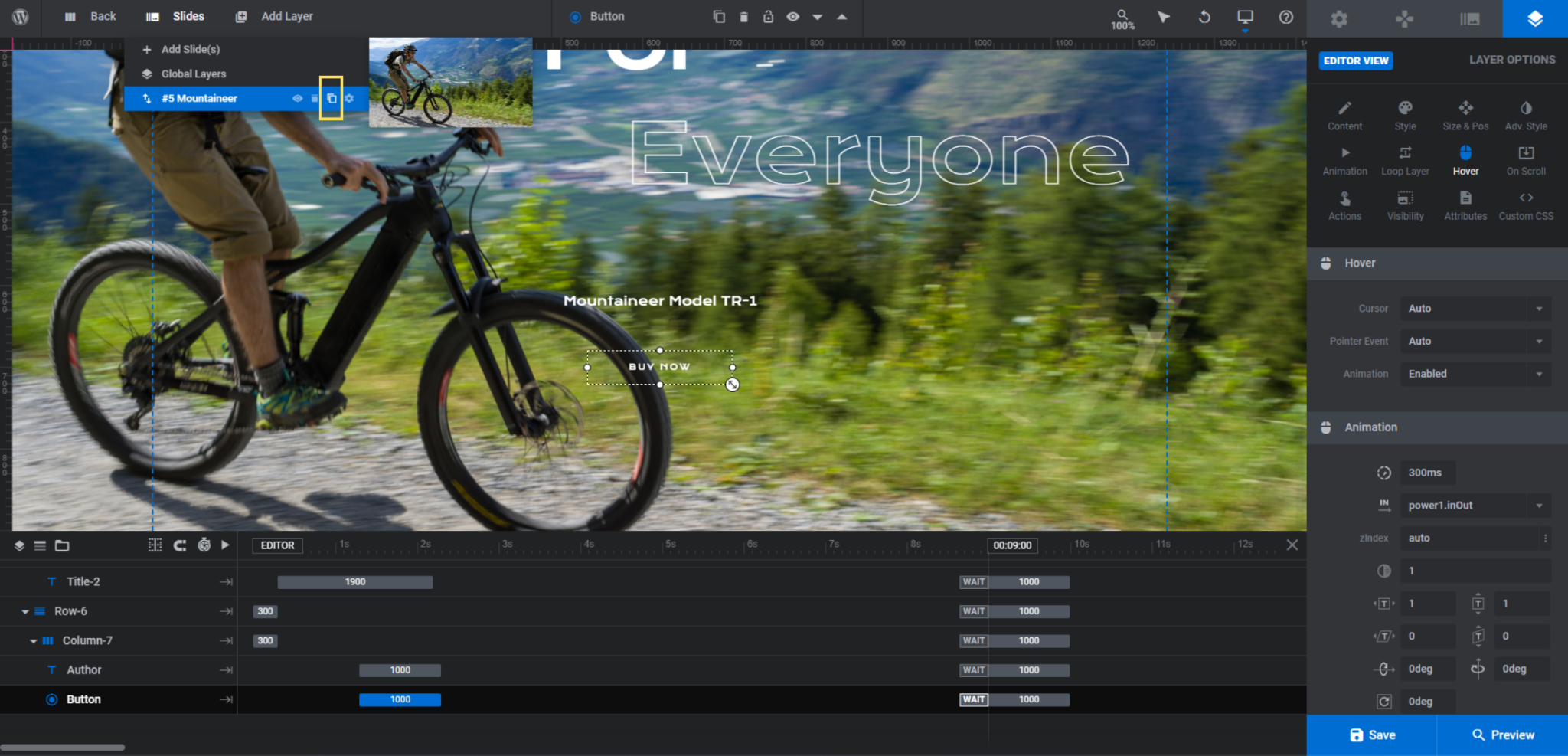Open the Style layer option
The image size is (1568, 756).
click(1405, 116)
